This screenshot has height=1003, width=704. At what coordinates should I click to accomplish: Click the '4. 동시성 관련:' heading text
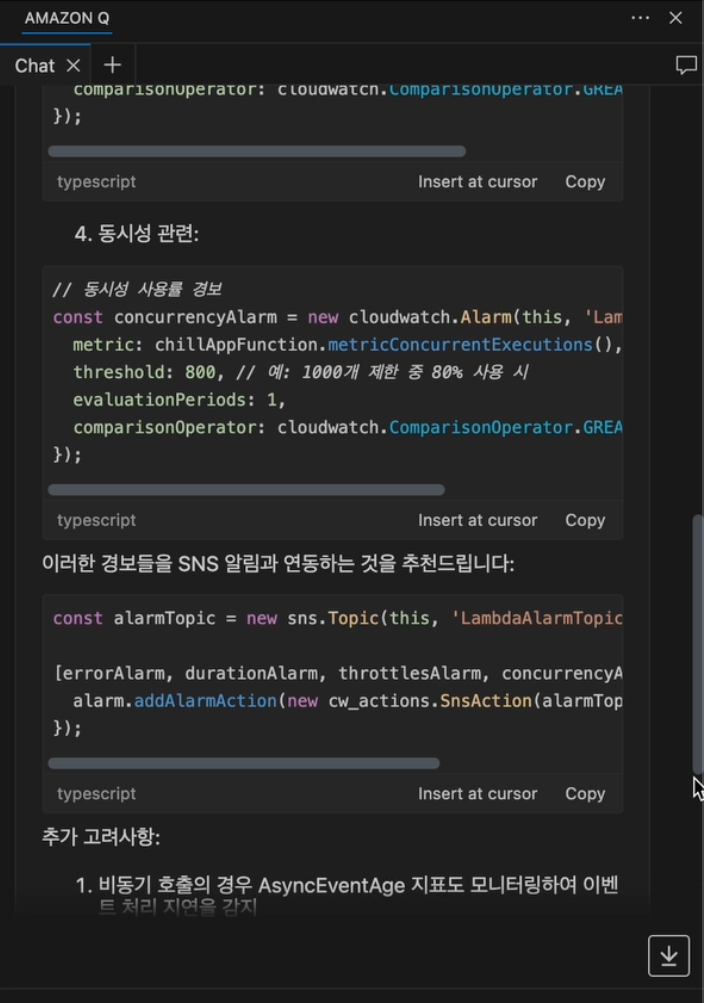[136, 233]
